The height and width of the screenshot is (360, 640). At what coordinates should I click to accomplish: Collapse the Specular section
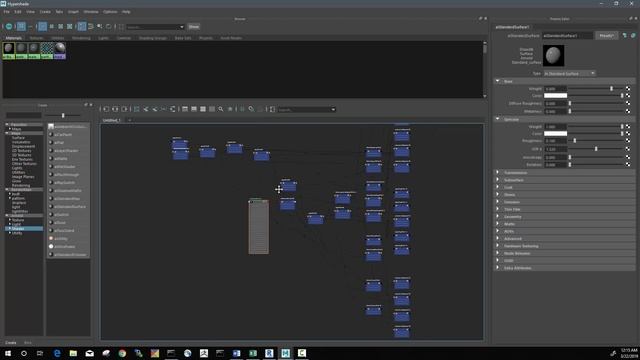(498, 119)
